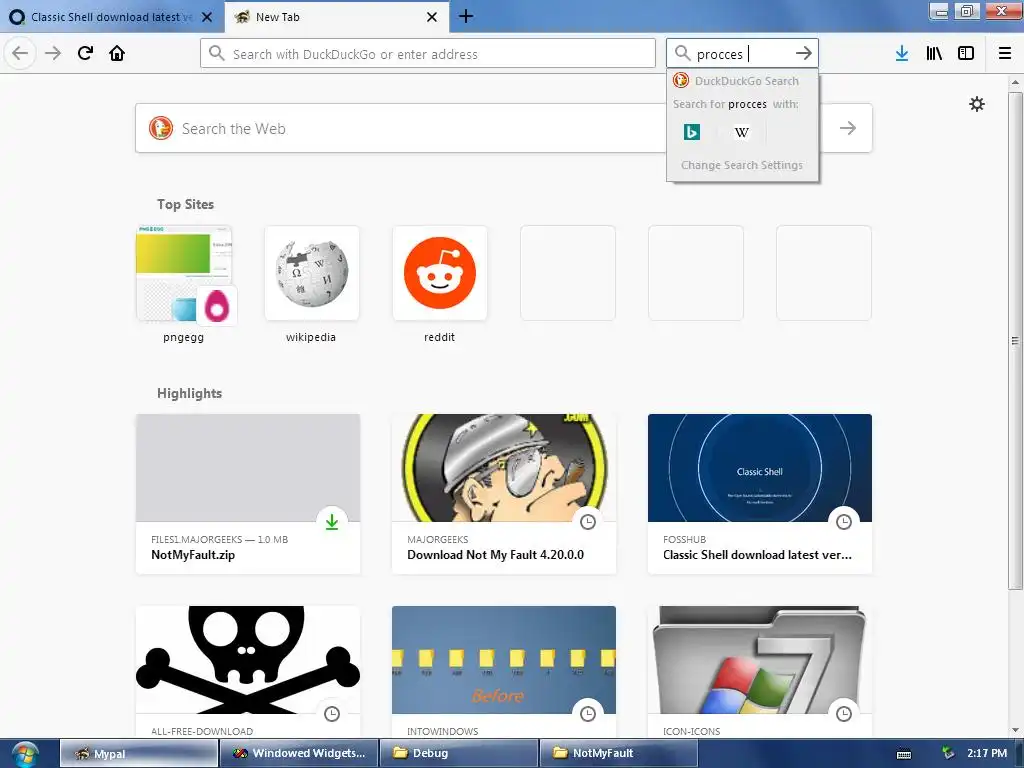This screenshot has height=768, width=1024.
Task: Switch to the New Tab tab
Action: pyautogui.click(x=336, y=17)
